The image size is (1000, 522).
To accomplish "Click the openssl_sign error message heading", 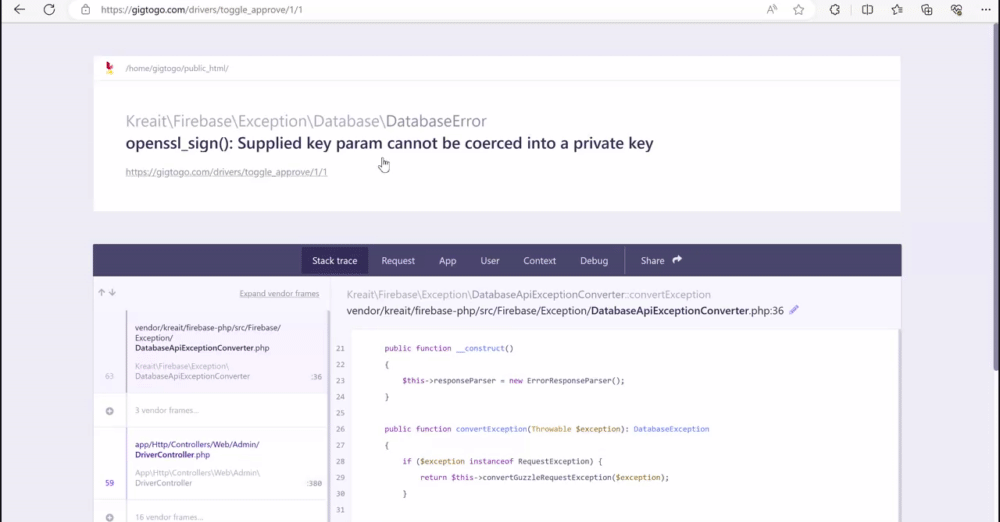I will click(x=389, y=143).
